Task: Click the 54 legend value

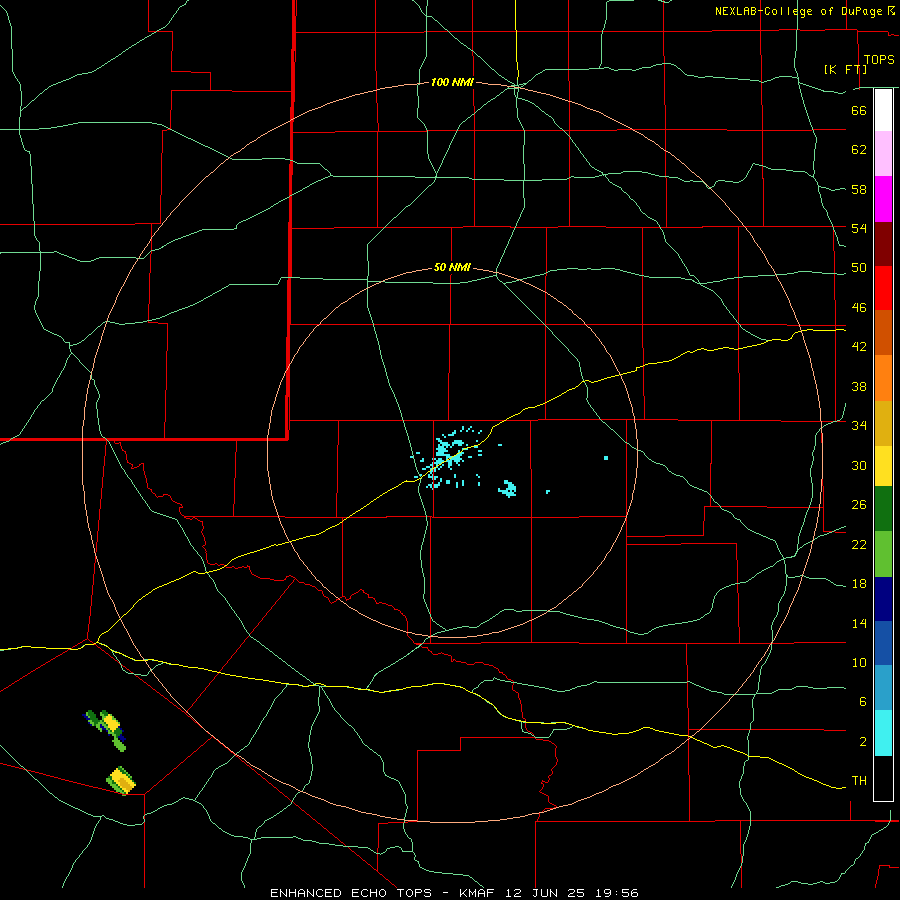Action: 859,228
